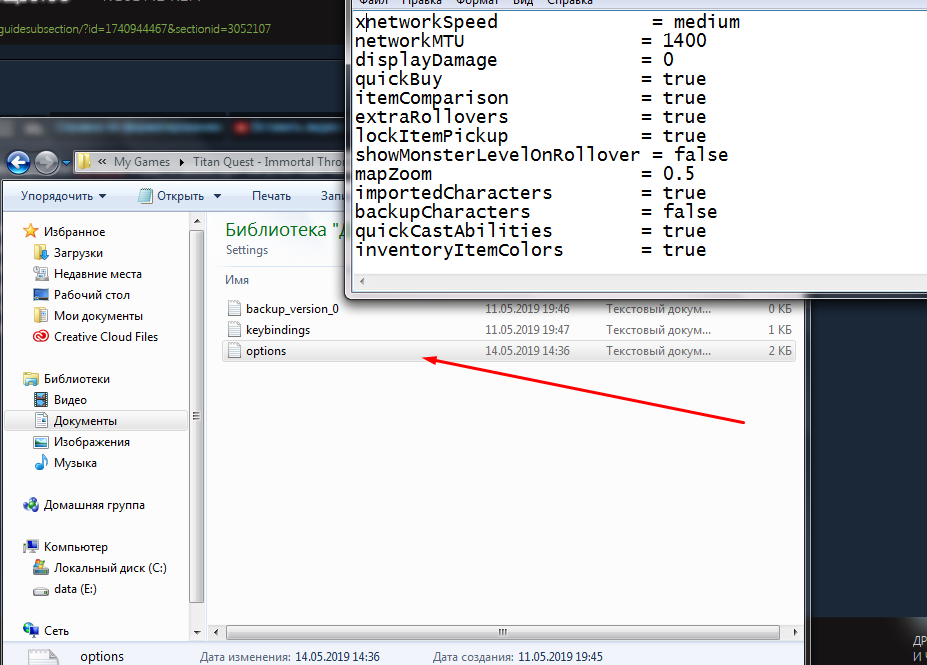Click the Сеть network icon
The height and width of the screenshot is (665, 927).
31,630
